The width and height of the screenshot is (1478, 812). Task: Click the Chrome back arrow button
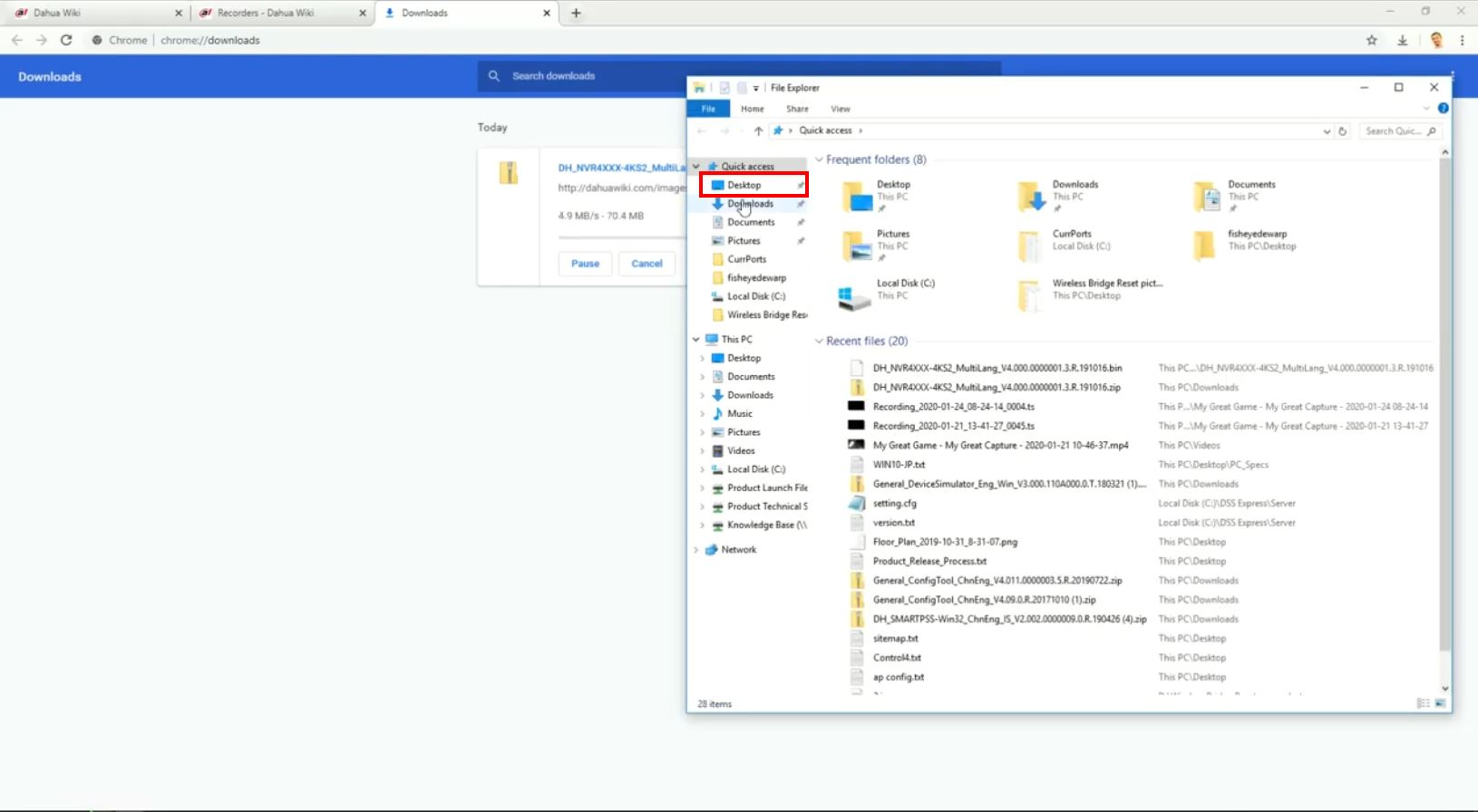click(x=17, y=40)
